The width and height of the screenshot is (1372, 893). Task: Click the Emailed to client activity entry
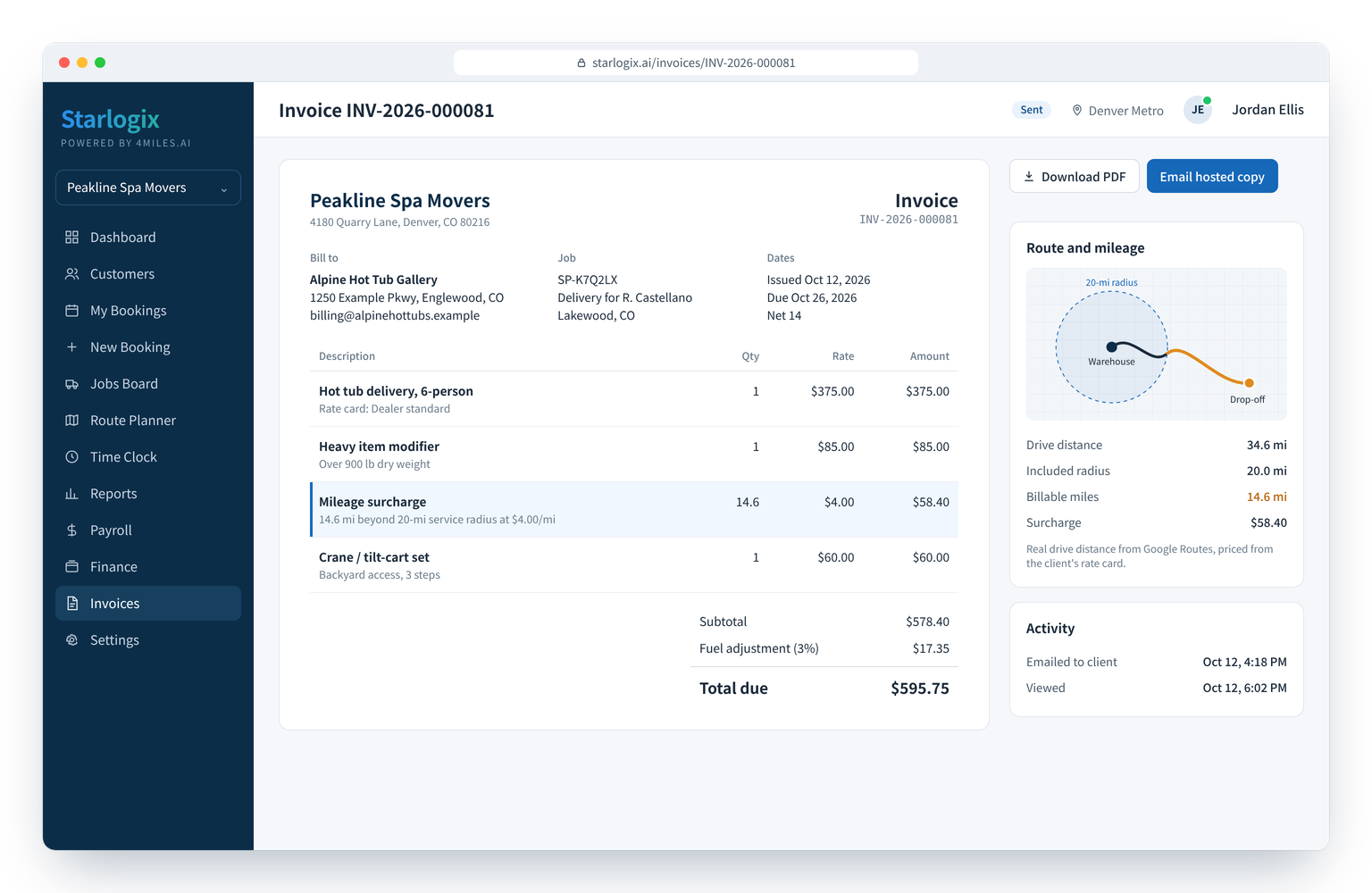coord(1156,662)
